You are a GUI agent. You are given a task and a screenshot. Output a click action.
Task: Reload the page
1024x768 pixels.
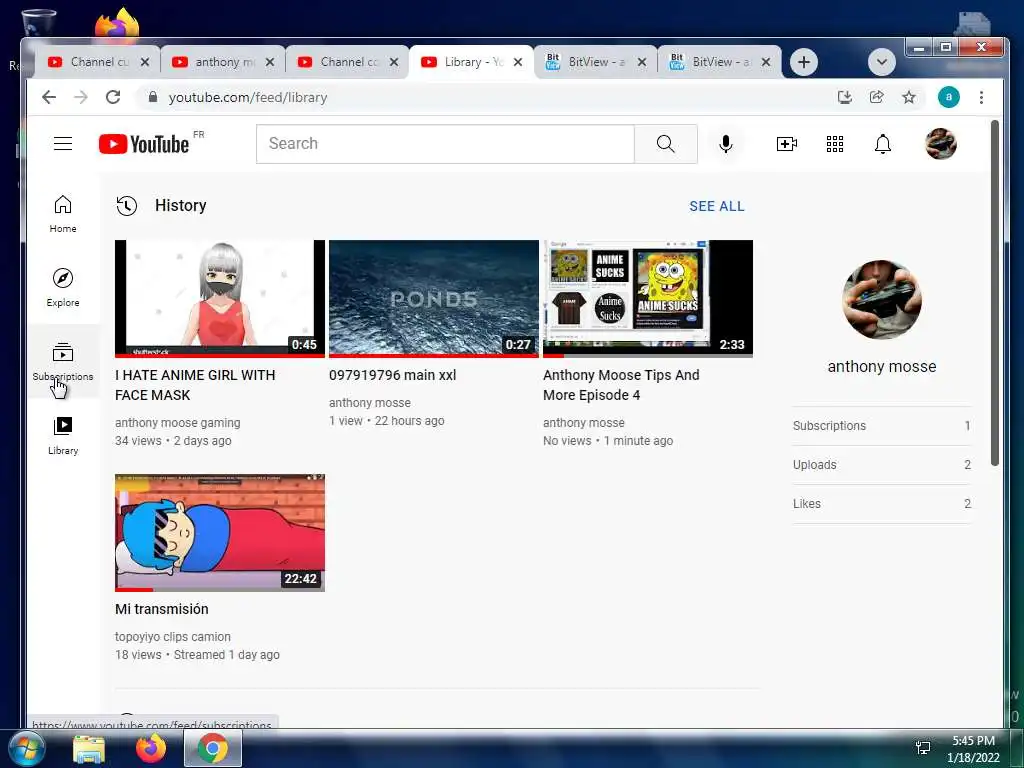click(x=113, y=97)
